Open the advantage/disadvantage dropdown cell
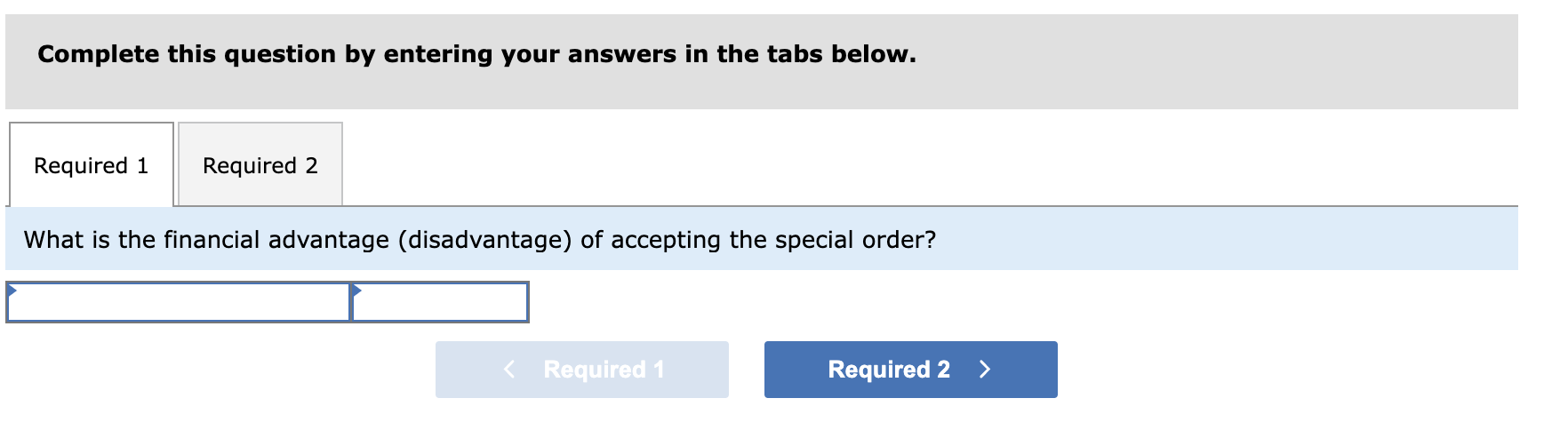 pos(178,303)
